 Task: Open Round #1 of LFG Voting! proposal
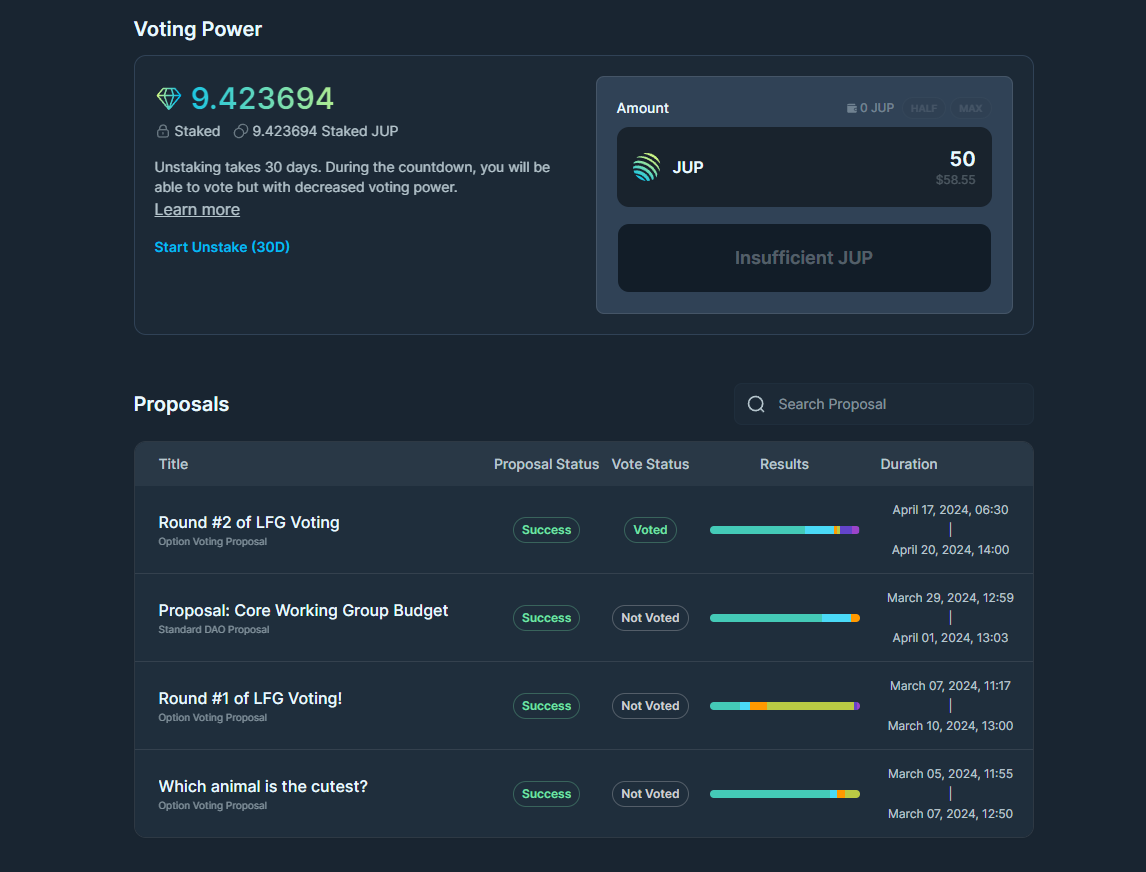click(250, 698)
